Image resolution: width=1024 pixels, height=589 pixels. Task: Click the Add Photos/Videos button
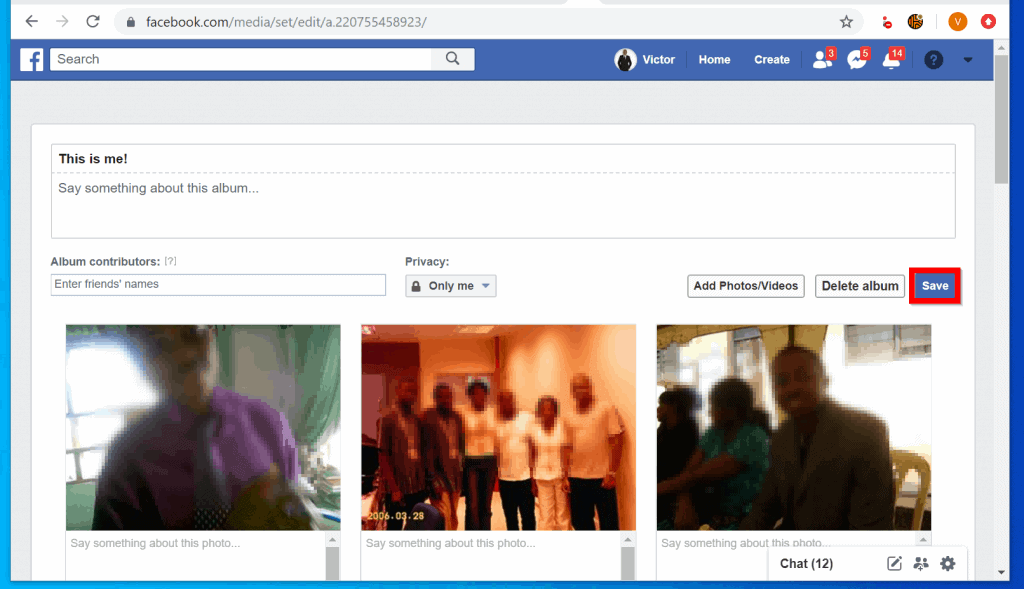pos(746,286)
